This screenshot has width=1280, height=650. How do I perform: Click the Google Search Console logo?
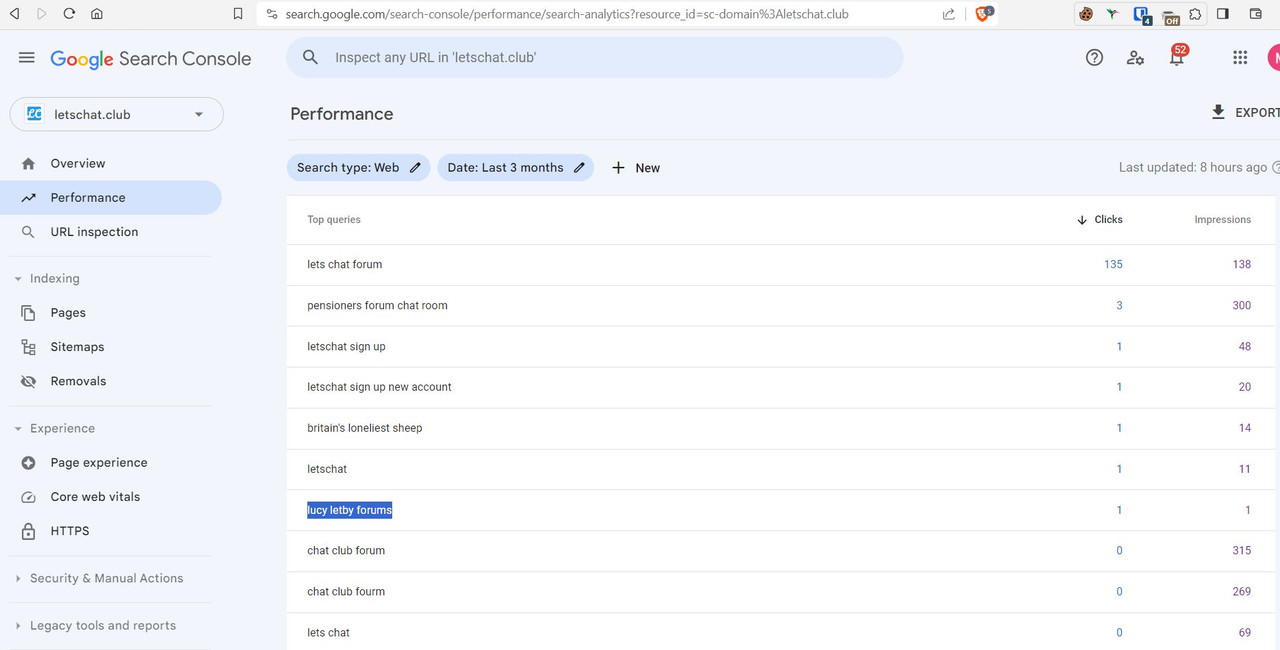[151, 59]
